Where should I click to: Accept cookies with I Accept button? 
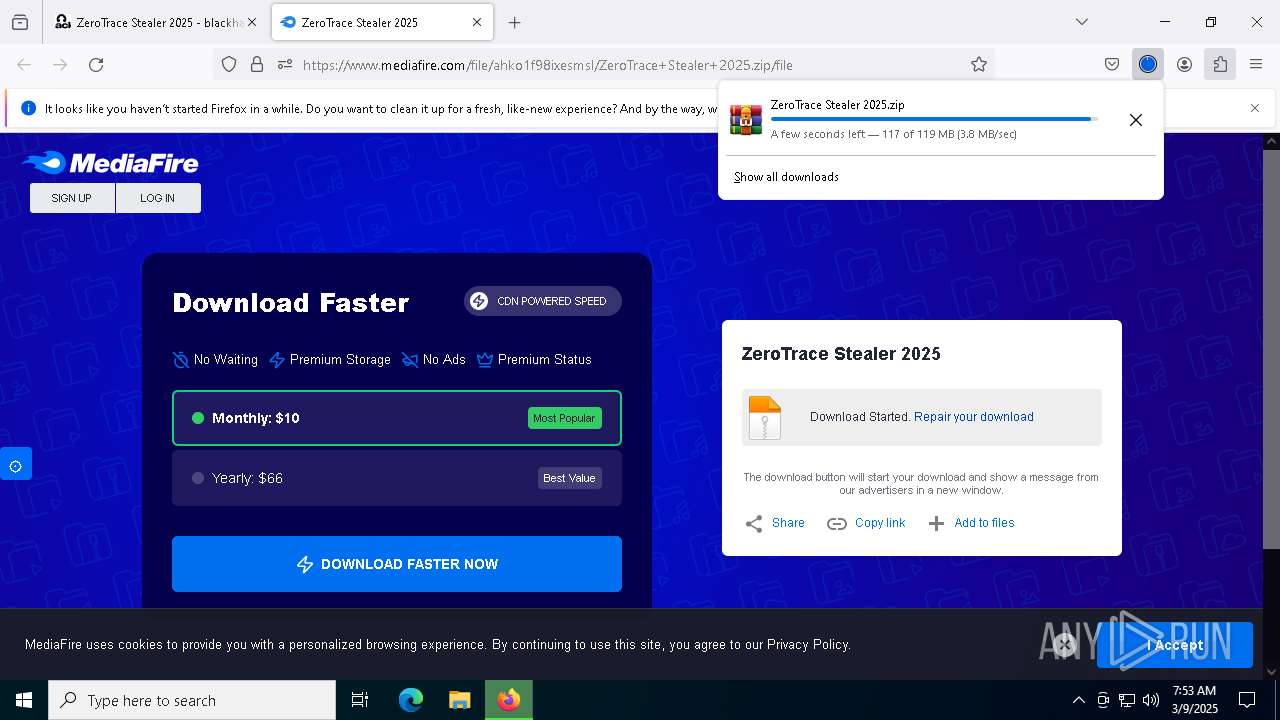(x=1175, y=645)
